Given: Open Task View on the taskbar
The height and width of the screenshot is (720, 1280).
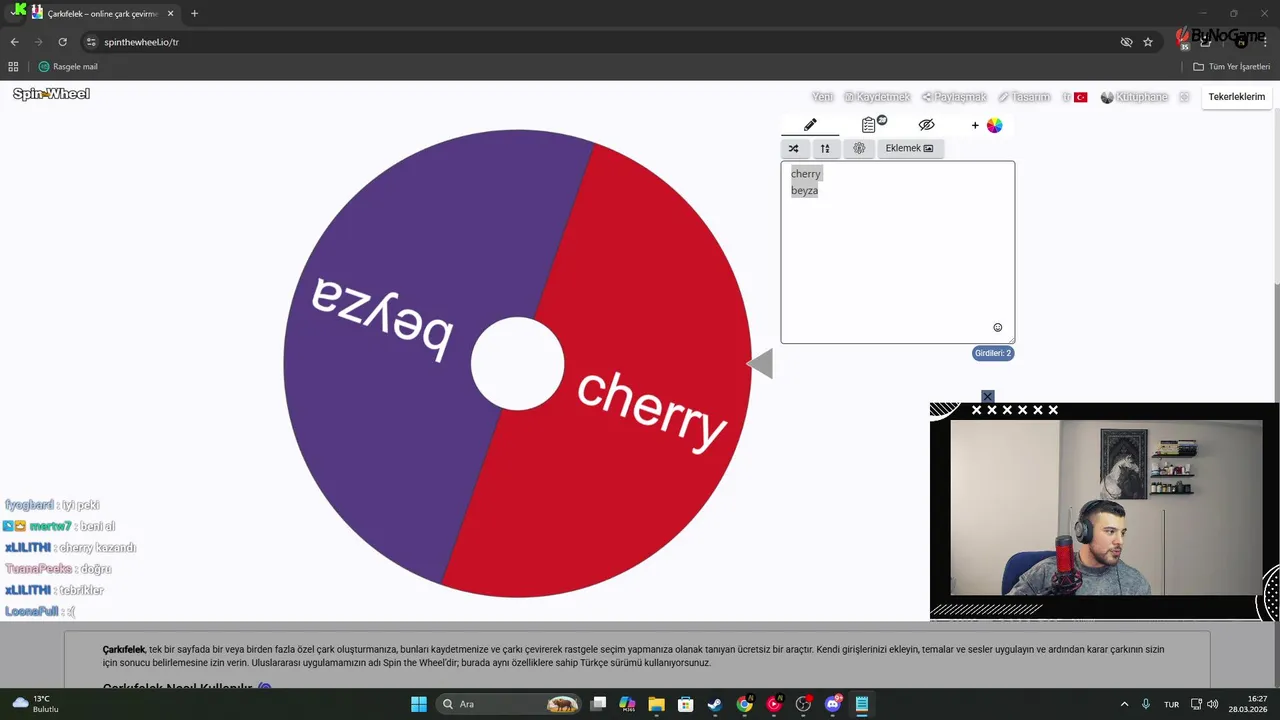Looking at the screenshot, I should point(598,704).
